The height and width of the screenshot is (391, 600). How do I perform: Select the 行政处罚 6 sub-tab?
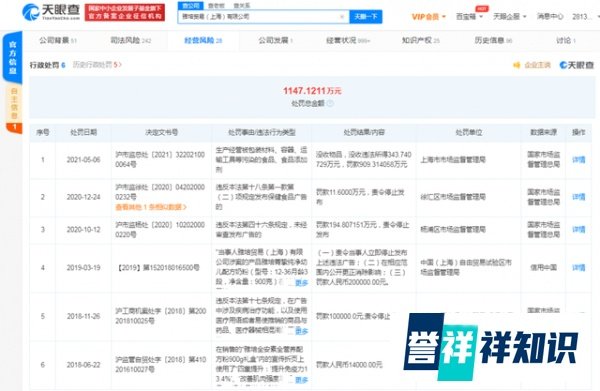(x=47, y=65)
